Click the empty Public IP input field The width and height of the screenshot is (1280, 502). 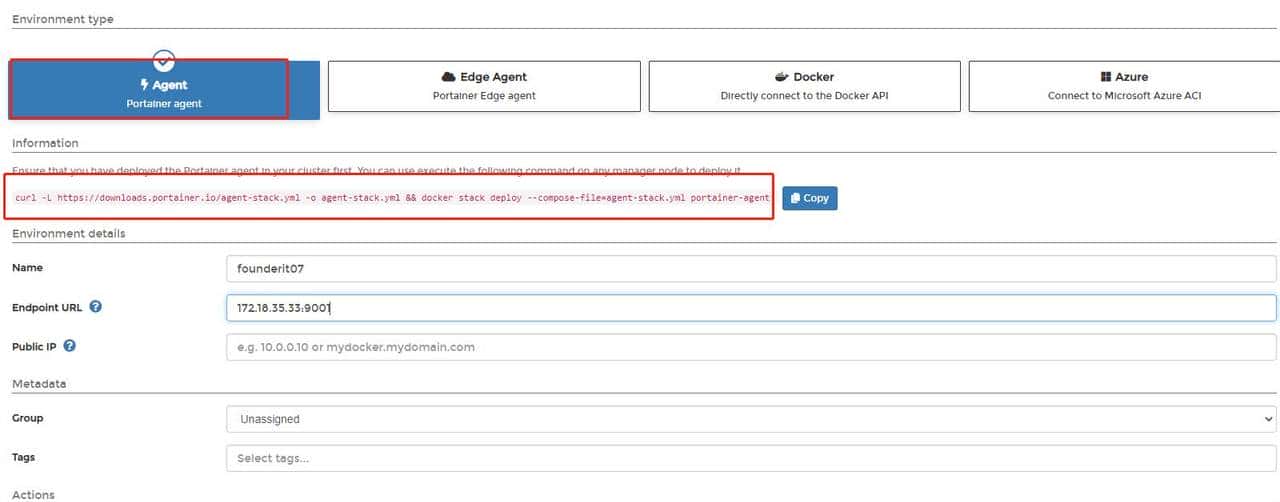750,347
